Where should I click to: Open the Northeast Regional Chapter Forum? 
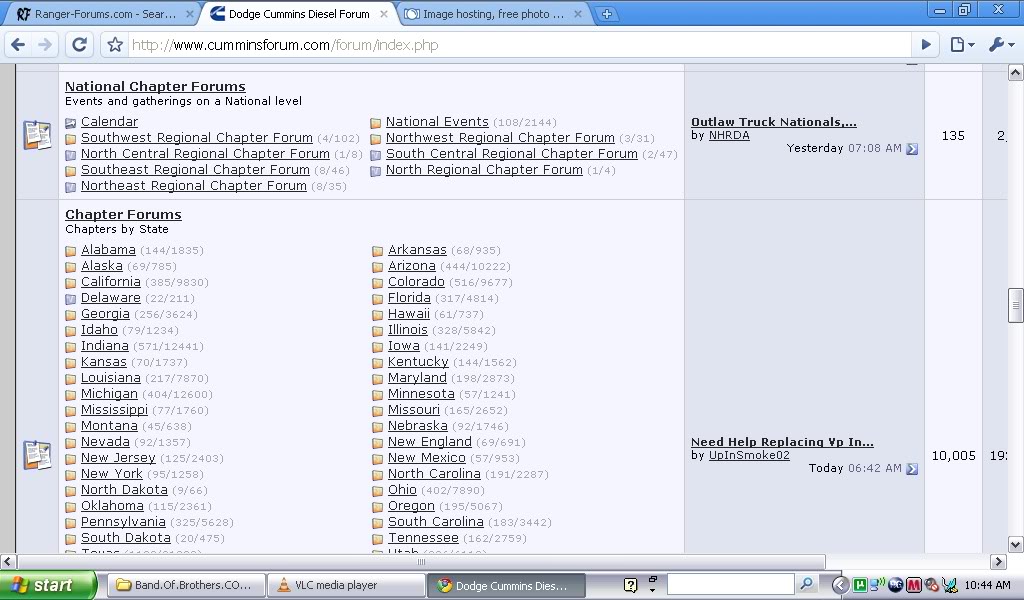coord(194,185)
